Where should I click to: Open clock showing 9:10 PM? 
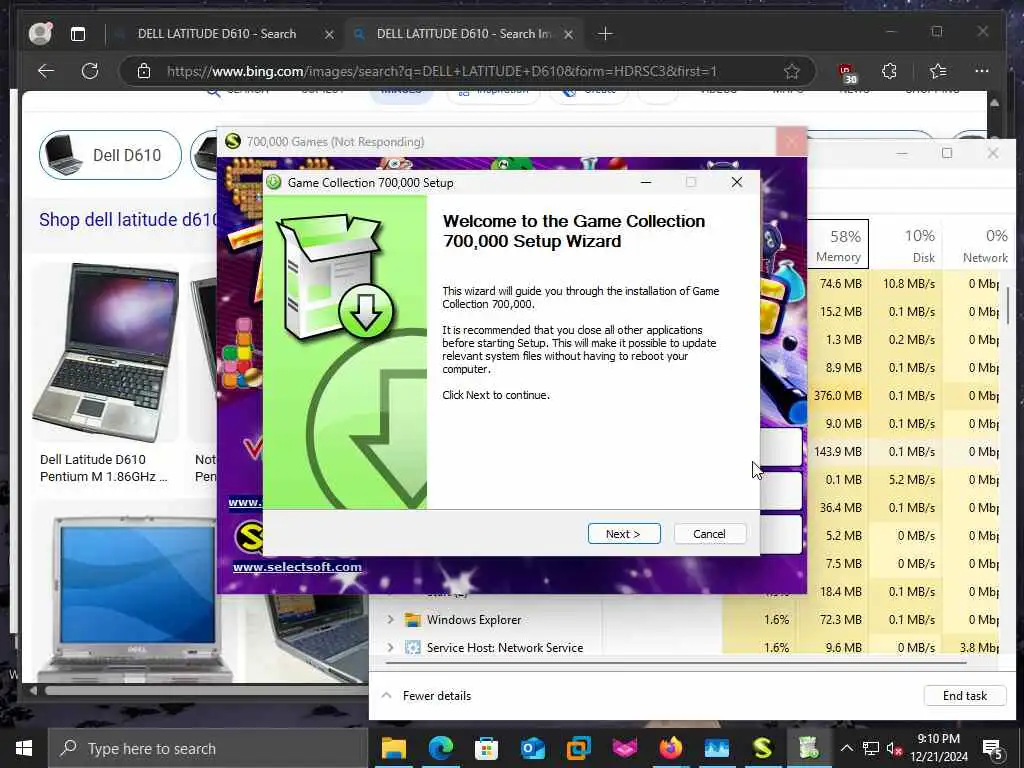[x=938, y=748]
